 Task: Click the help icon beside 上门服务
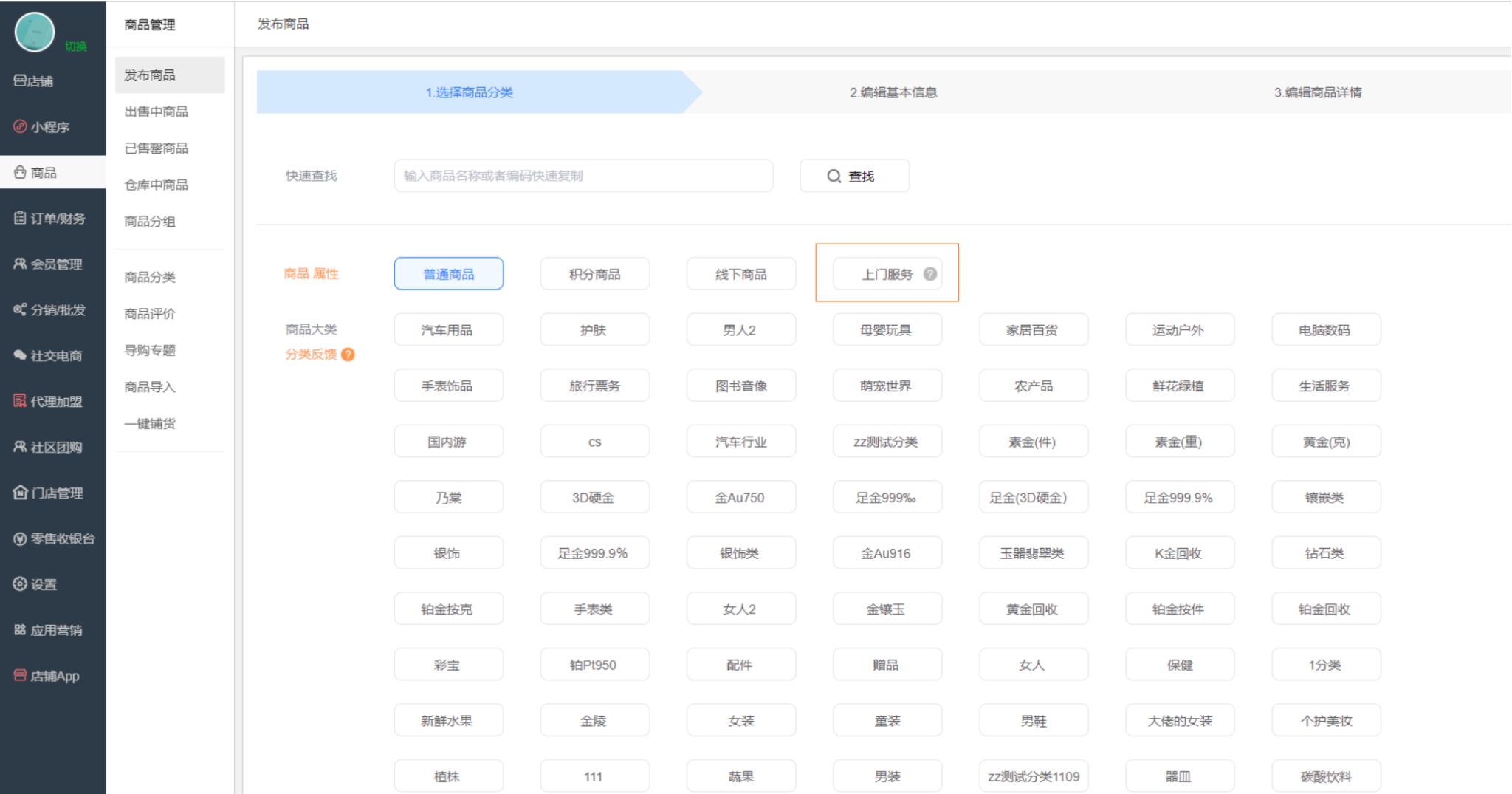930,274
